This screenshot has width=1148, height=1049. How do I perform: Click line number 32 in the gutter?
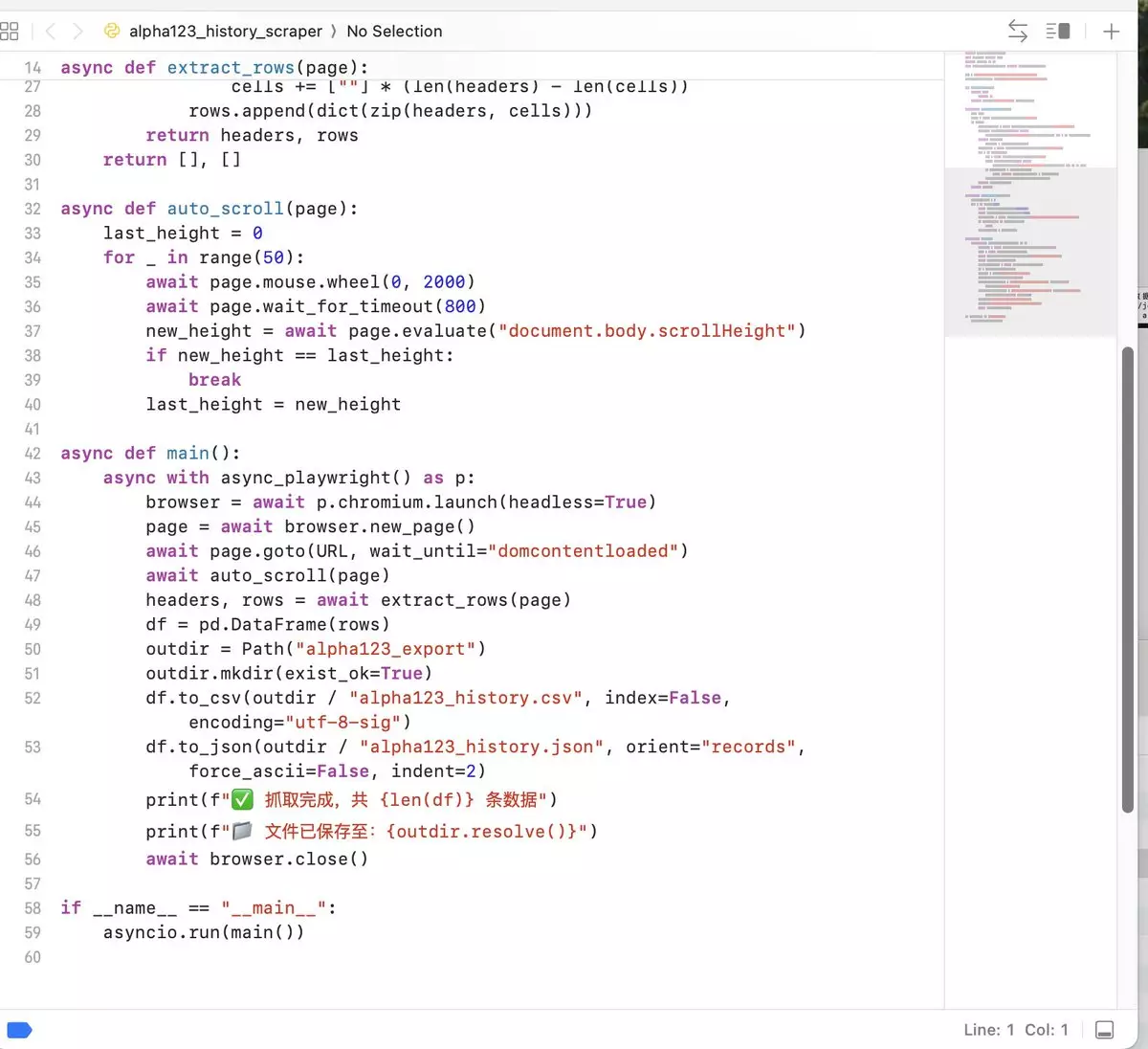coord(33,209)
